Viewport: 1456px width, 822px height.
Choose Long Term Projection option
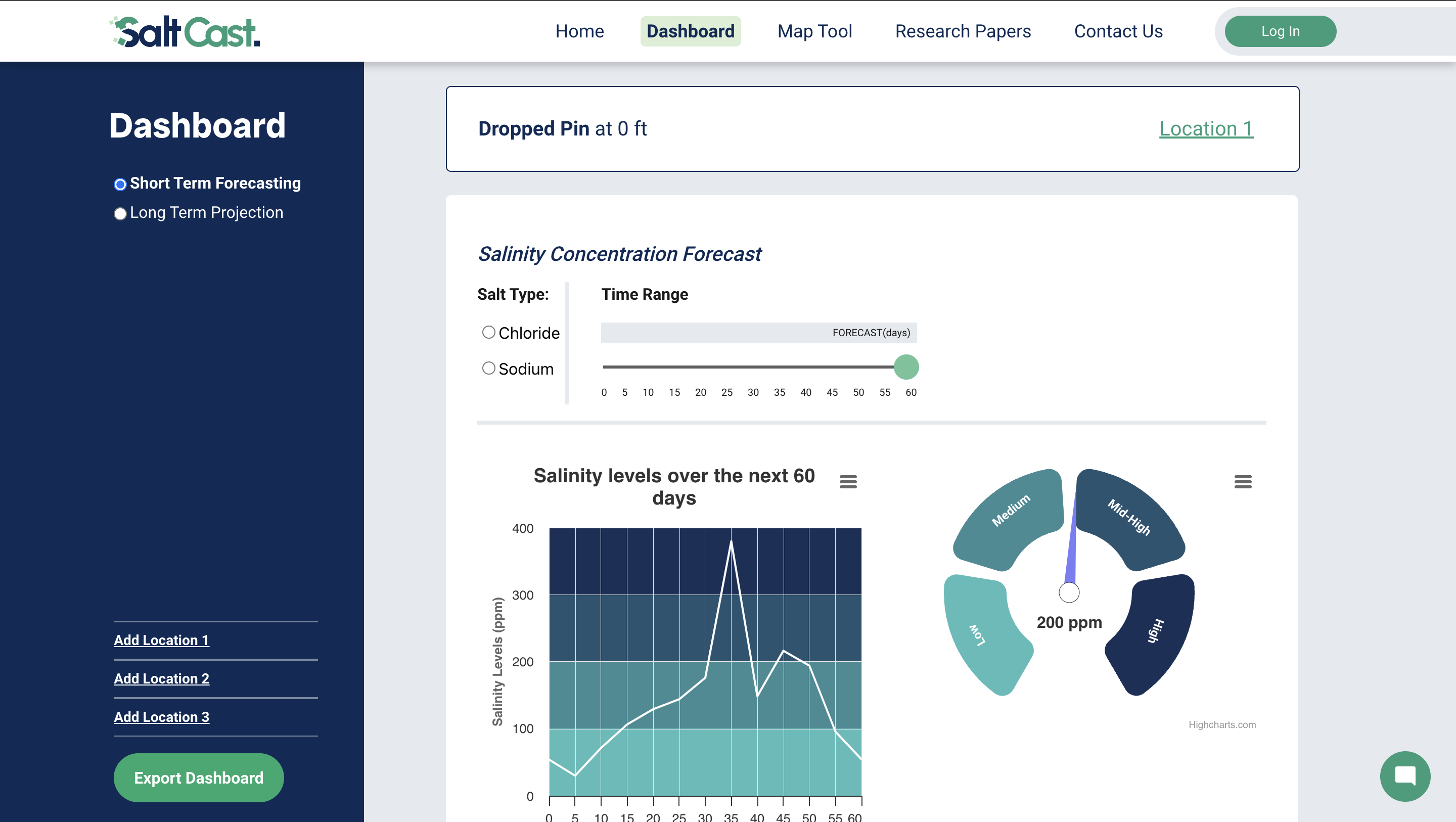point(120,214)
